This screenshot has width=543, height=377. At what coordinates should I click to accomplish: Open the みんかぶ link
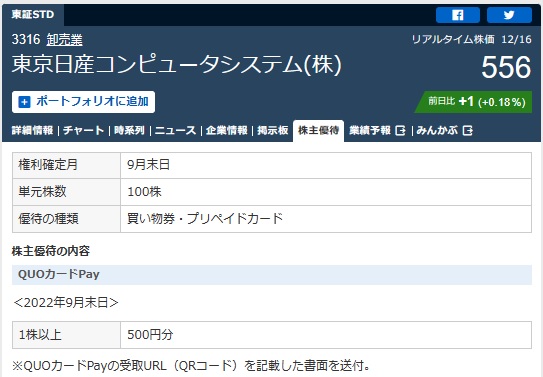tap(437, 131)
